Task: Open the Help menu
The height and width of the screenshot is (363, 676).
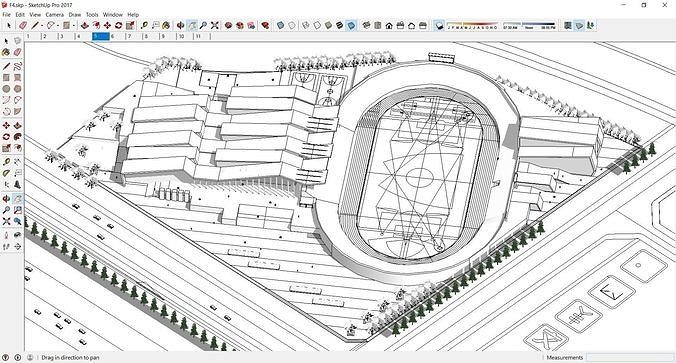Action: [x=133, y=14]
